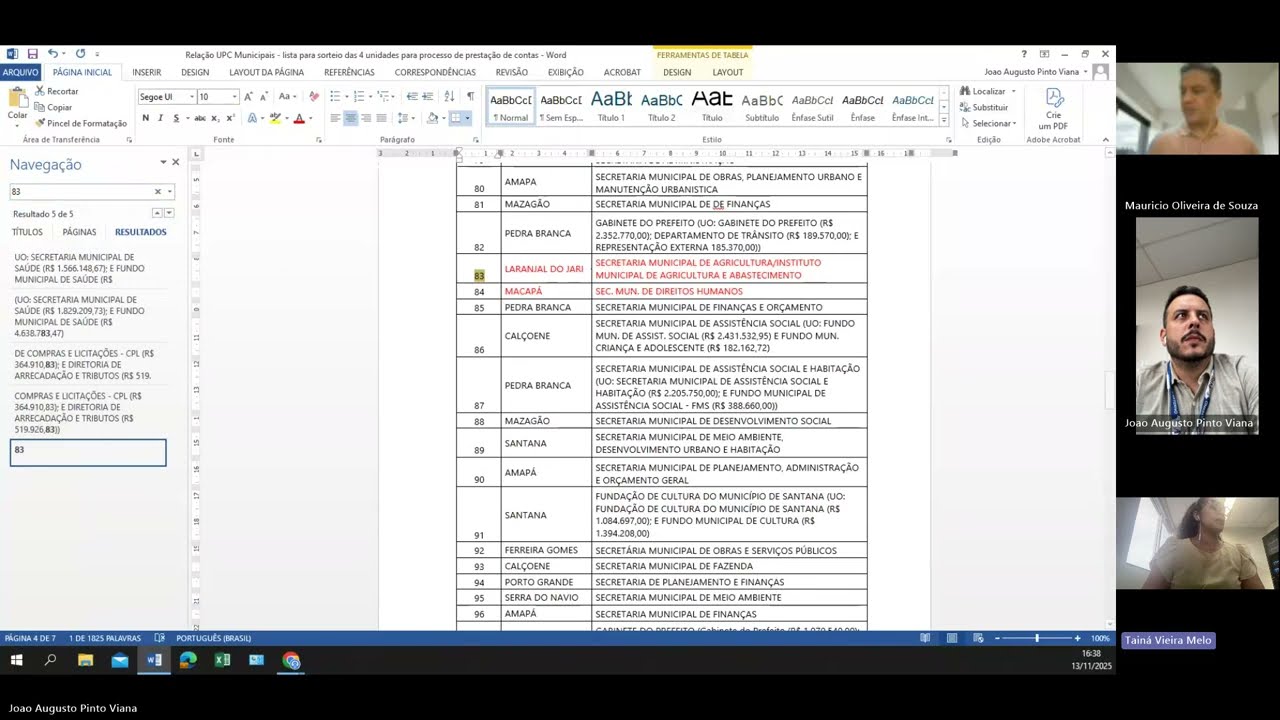Image resolution: width=1280 pixels, height=720 pixels.
Task: Click the Redo/Repeat icon in quick access toolbar
Action: tap(80, 54)
